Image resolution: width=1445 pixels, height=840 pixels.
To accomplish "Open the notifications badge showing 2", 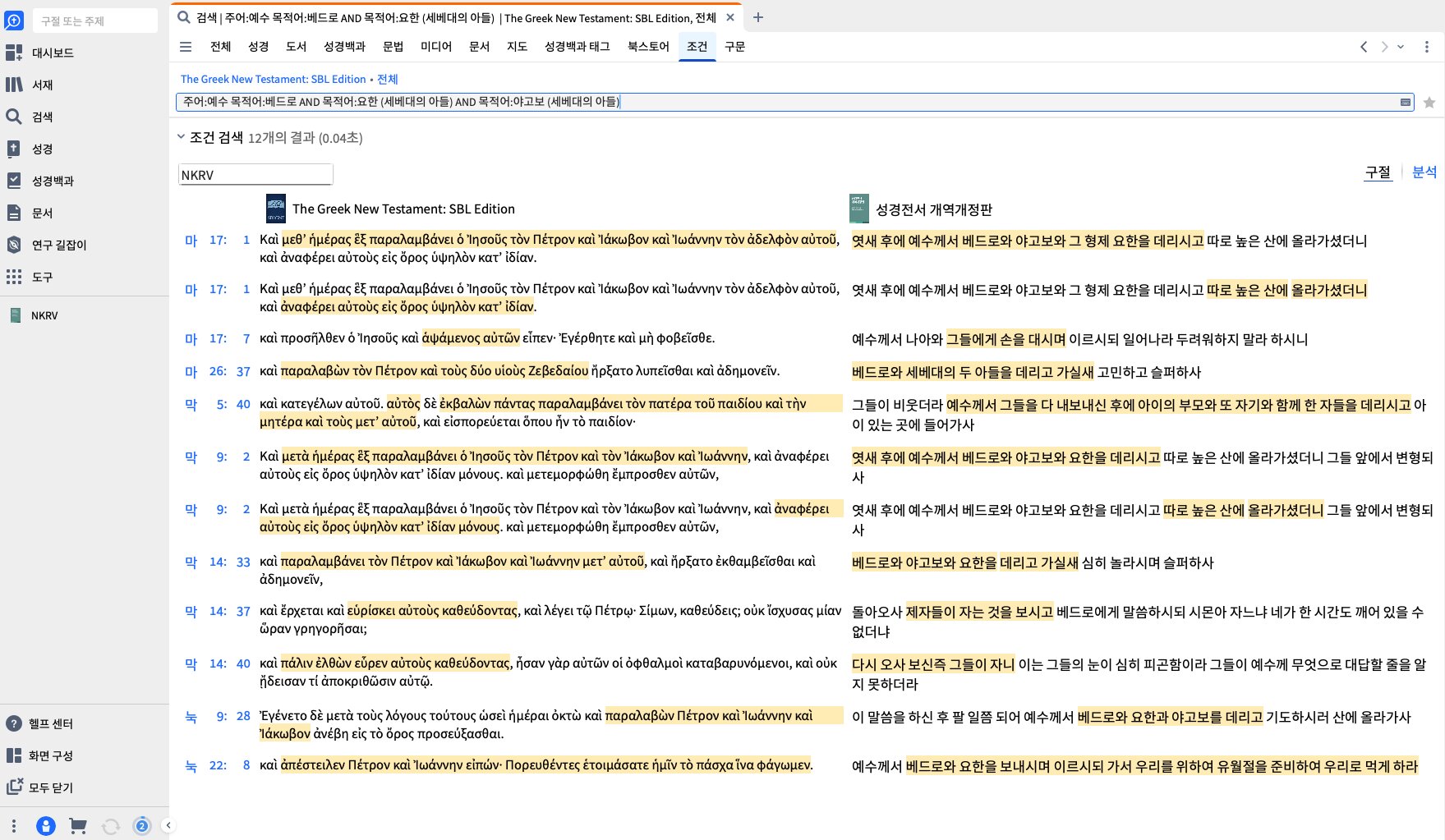I will [x=142, y=826].
